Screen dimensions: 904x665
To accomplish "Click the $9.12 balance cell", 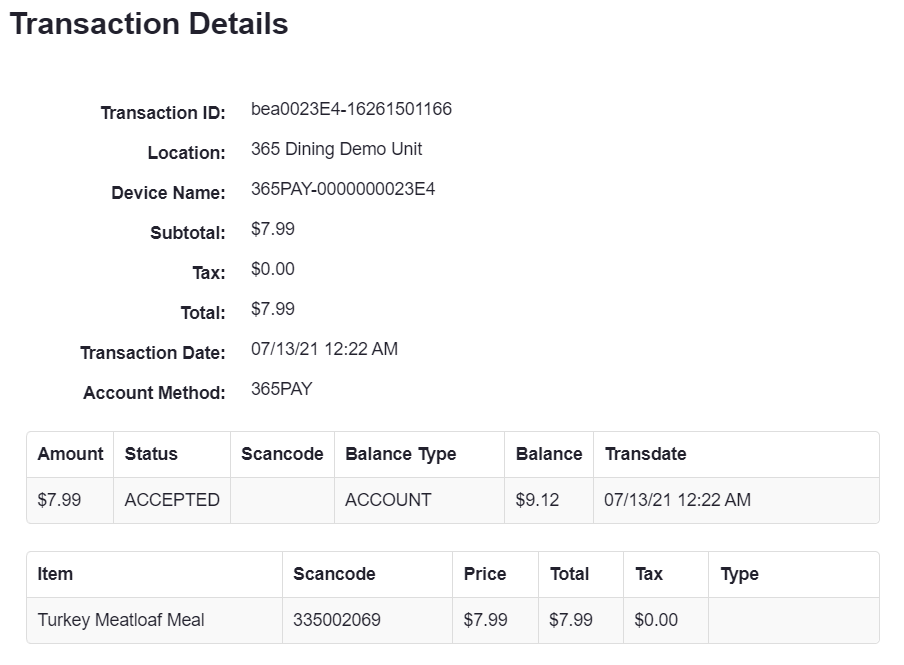I will coord(537,500).
